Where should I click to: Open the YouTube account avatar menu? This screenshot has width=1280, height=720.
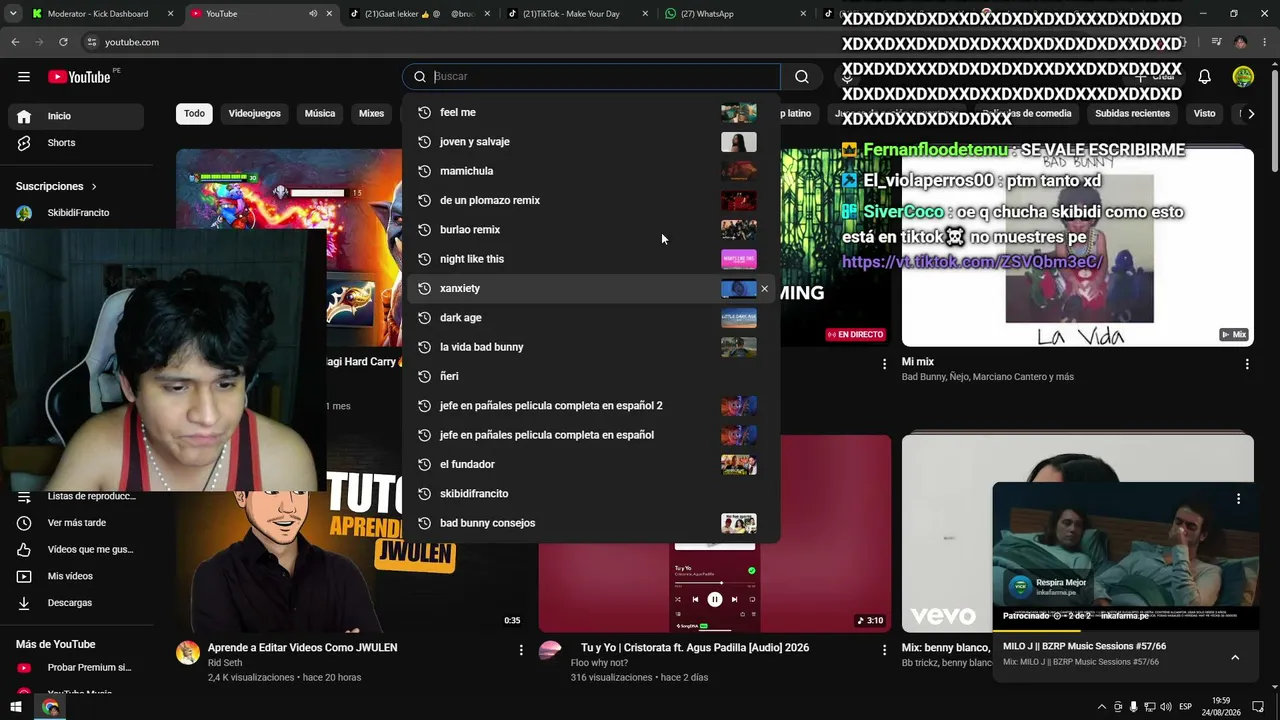tap(1243, 77)
